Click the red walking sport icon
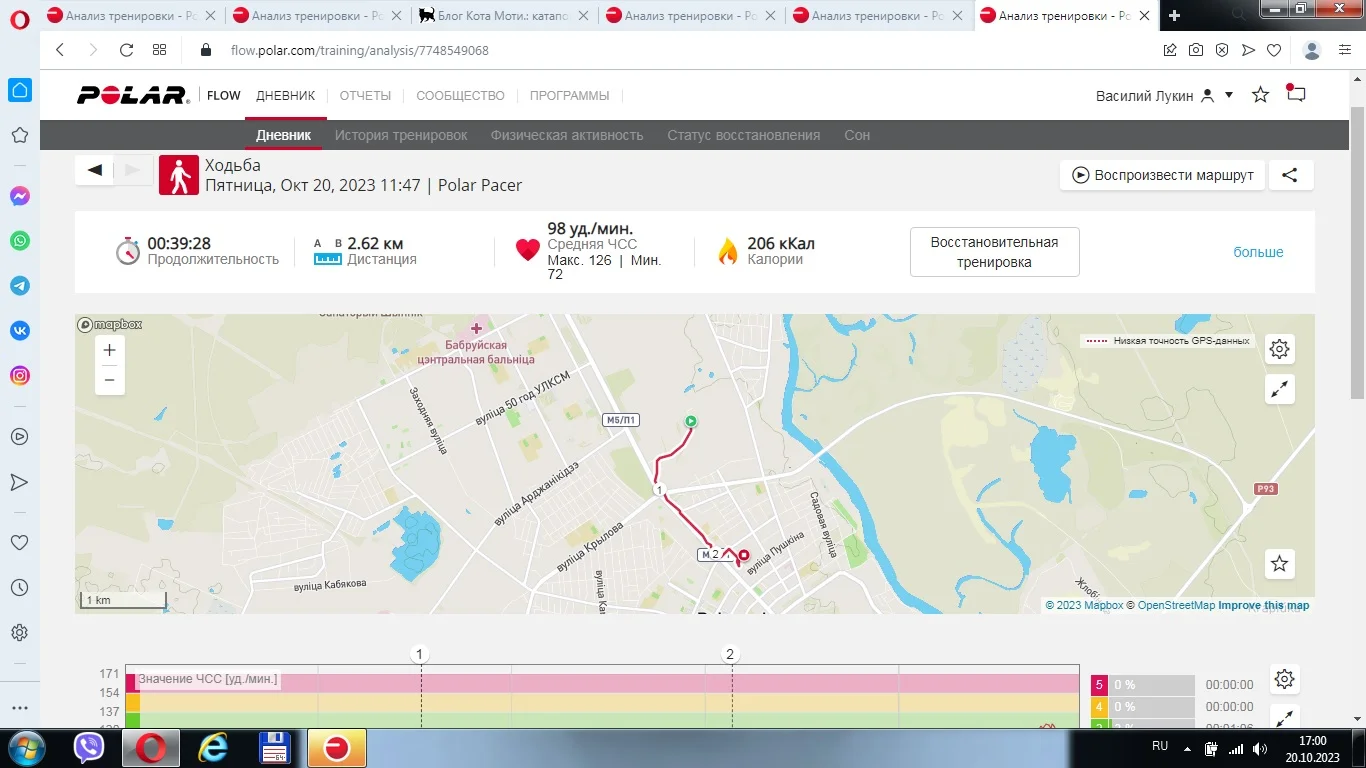Image resolution: width=1366 pixels, height=768 pixels. tap(179, 175)
